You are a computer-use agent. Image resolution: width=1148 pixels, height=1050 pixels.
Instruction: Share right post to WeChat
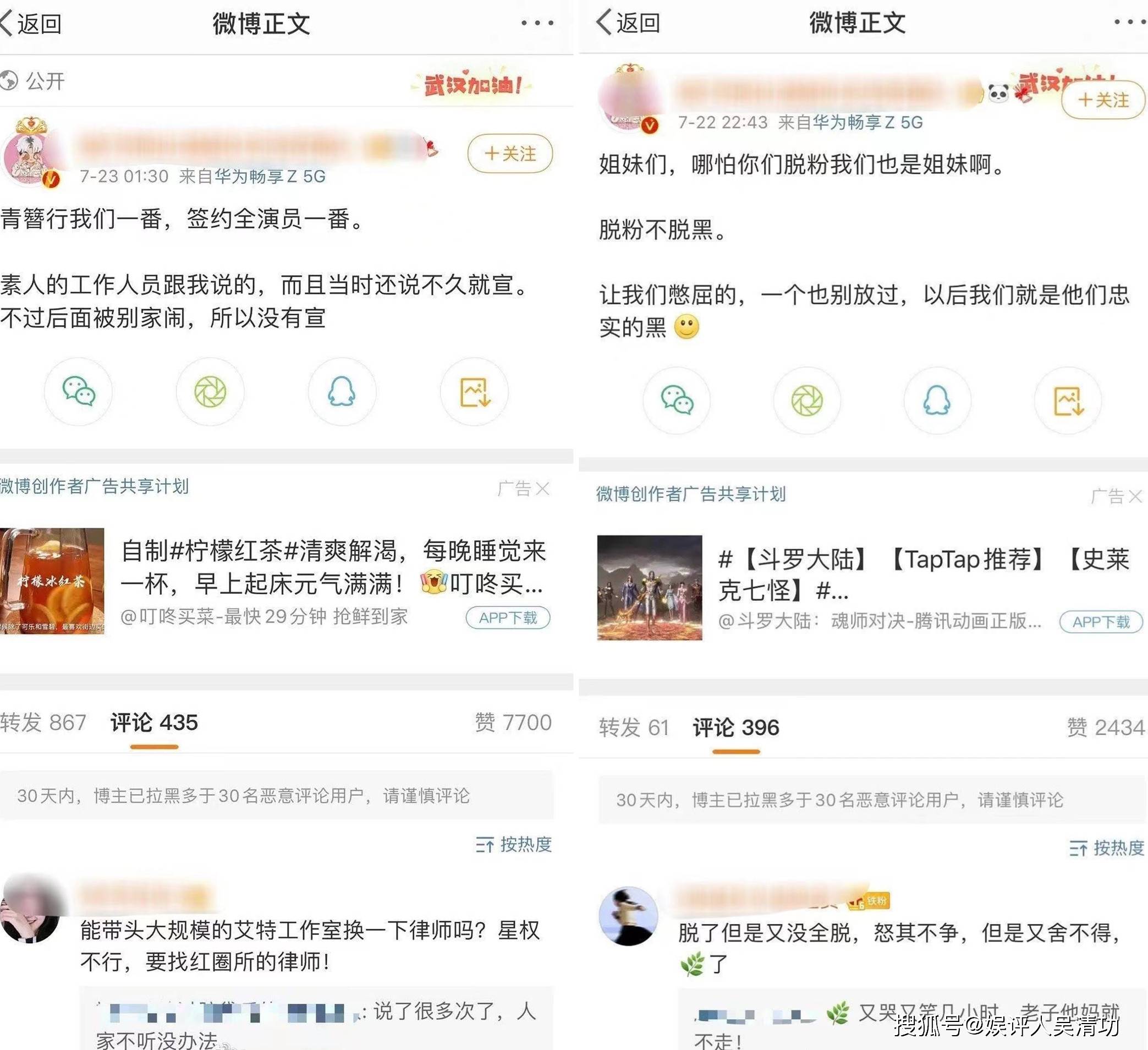tap(677, 401)
